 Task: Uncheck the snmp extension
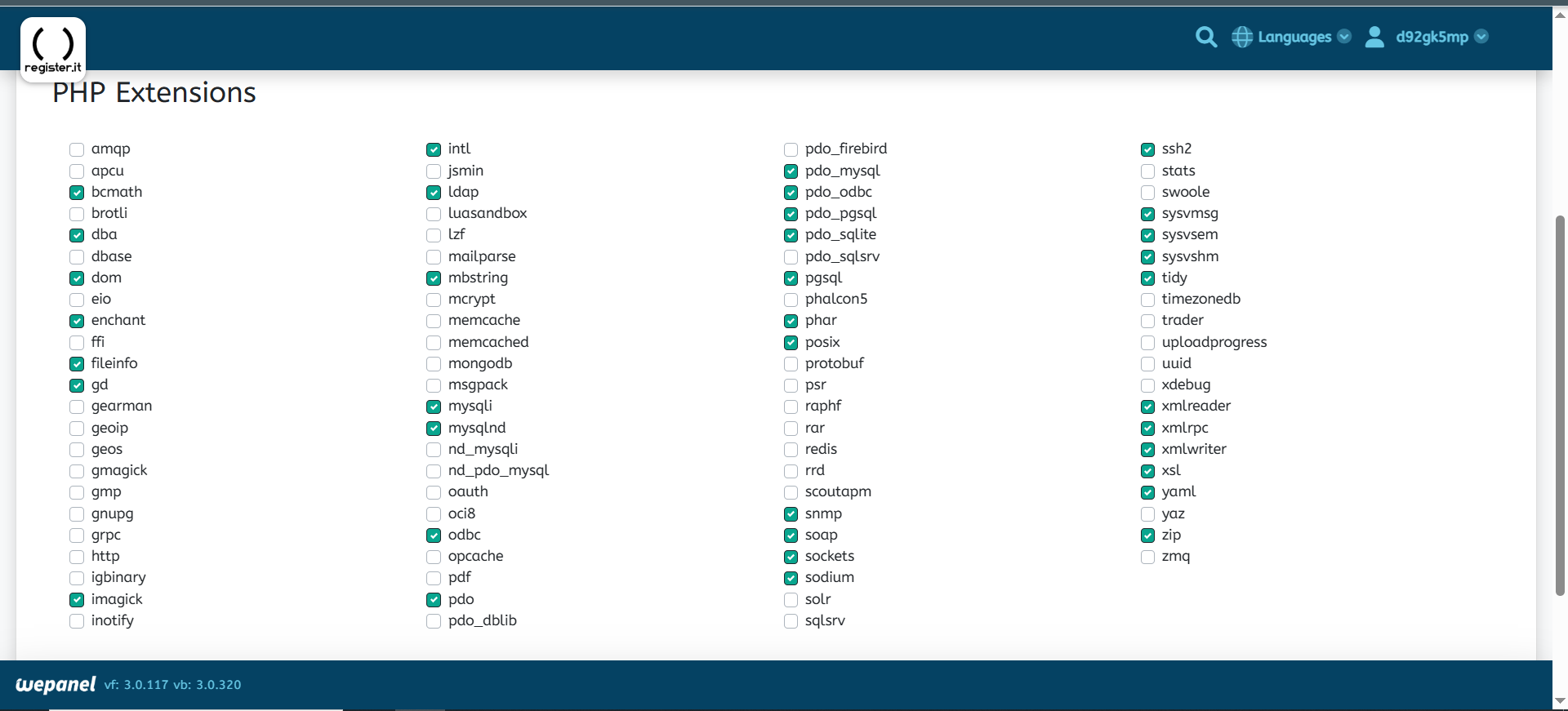click(x=791, y=514)
